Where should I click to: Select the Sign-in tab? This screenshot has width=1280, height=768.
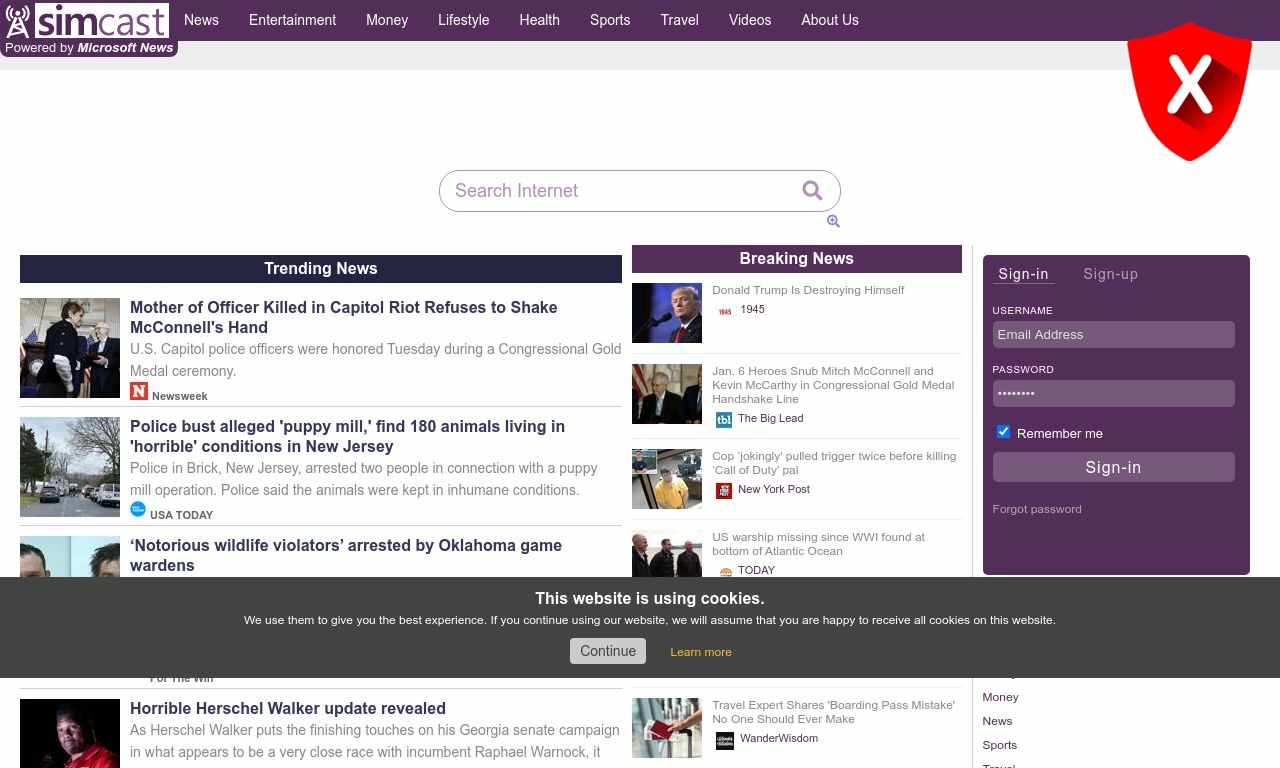tap(1024, 274)
